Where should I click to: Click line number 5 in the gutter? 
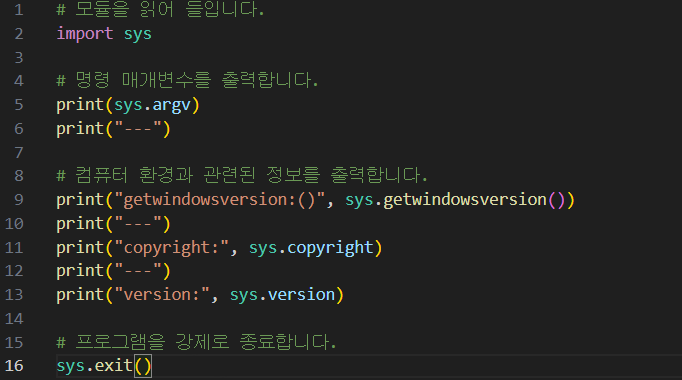tap(19, 105)
